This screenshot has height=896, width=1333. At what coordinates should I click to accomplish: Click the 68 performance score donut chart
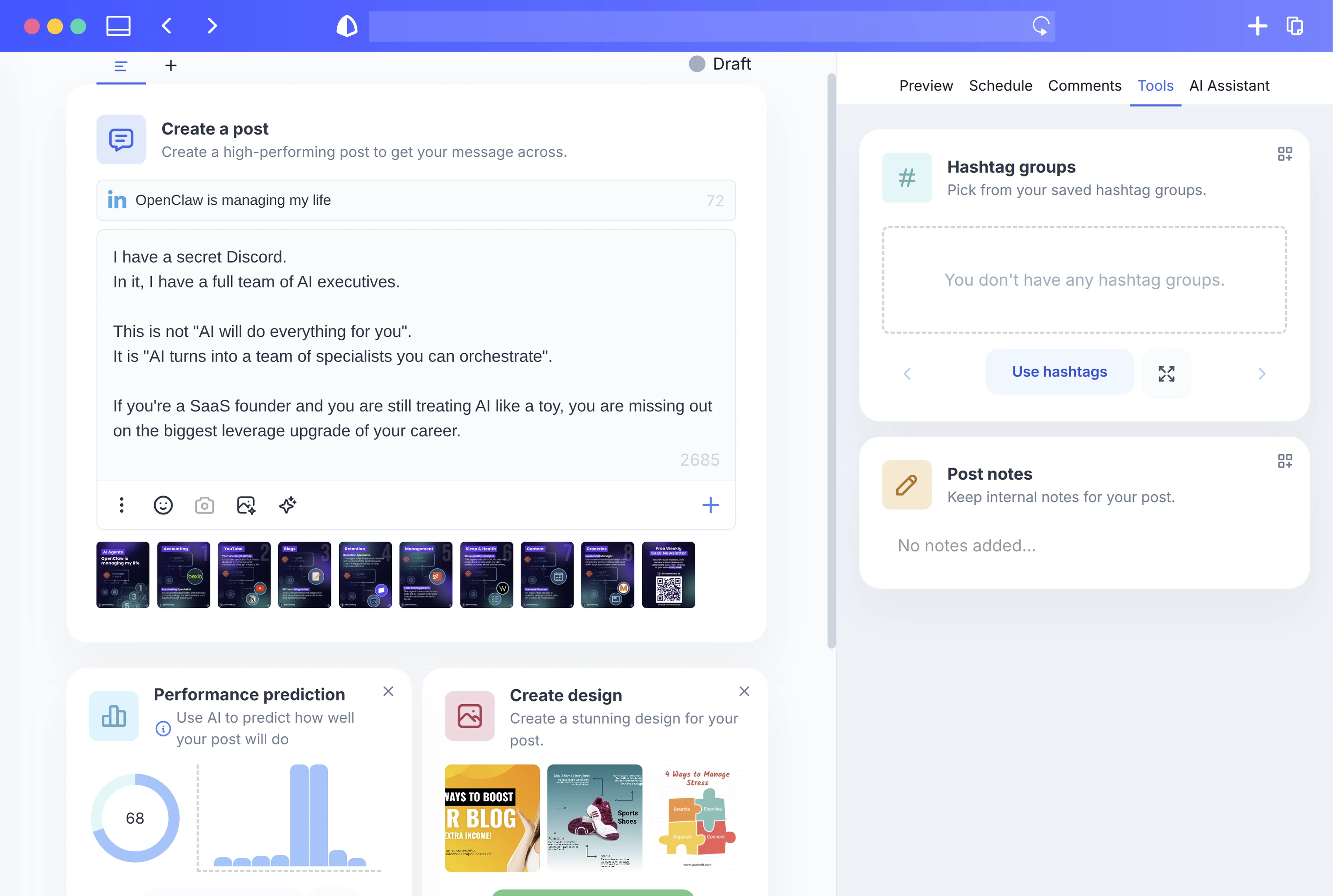click(x=135, y=818)
